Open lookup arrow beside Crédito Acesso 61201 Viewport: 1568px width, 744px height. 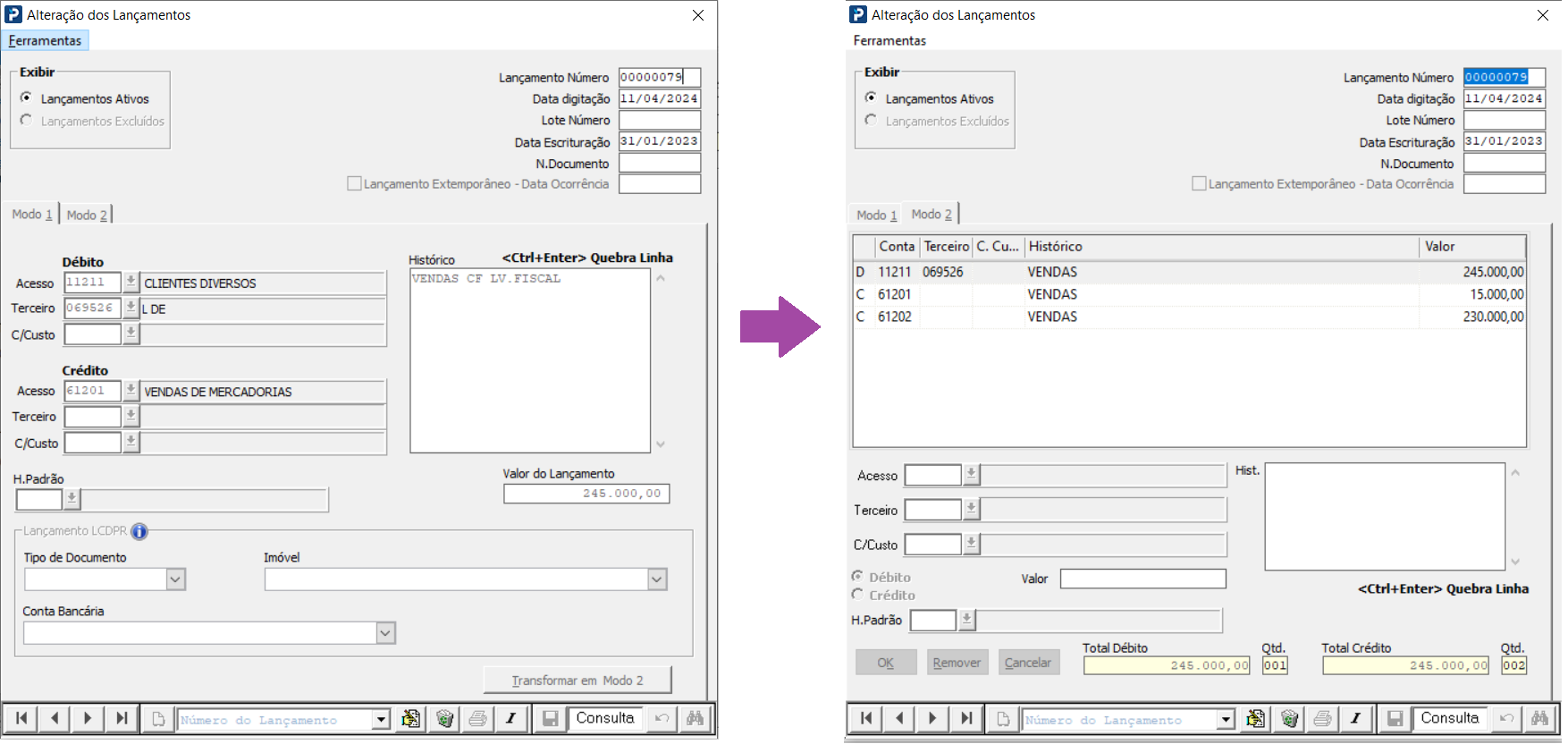pos(131,391)
